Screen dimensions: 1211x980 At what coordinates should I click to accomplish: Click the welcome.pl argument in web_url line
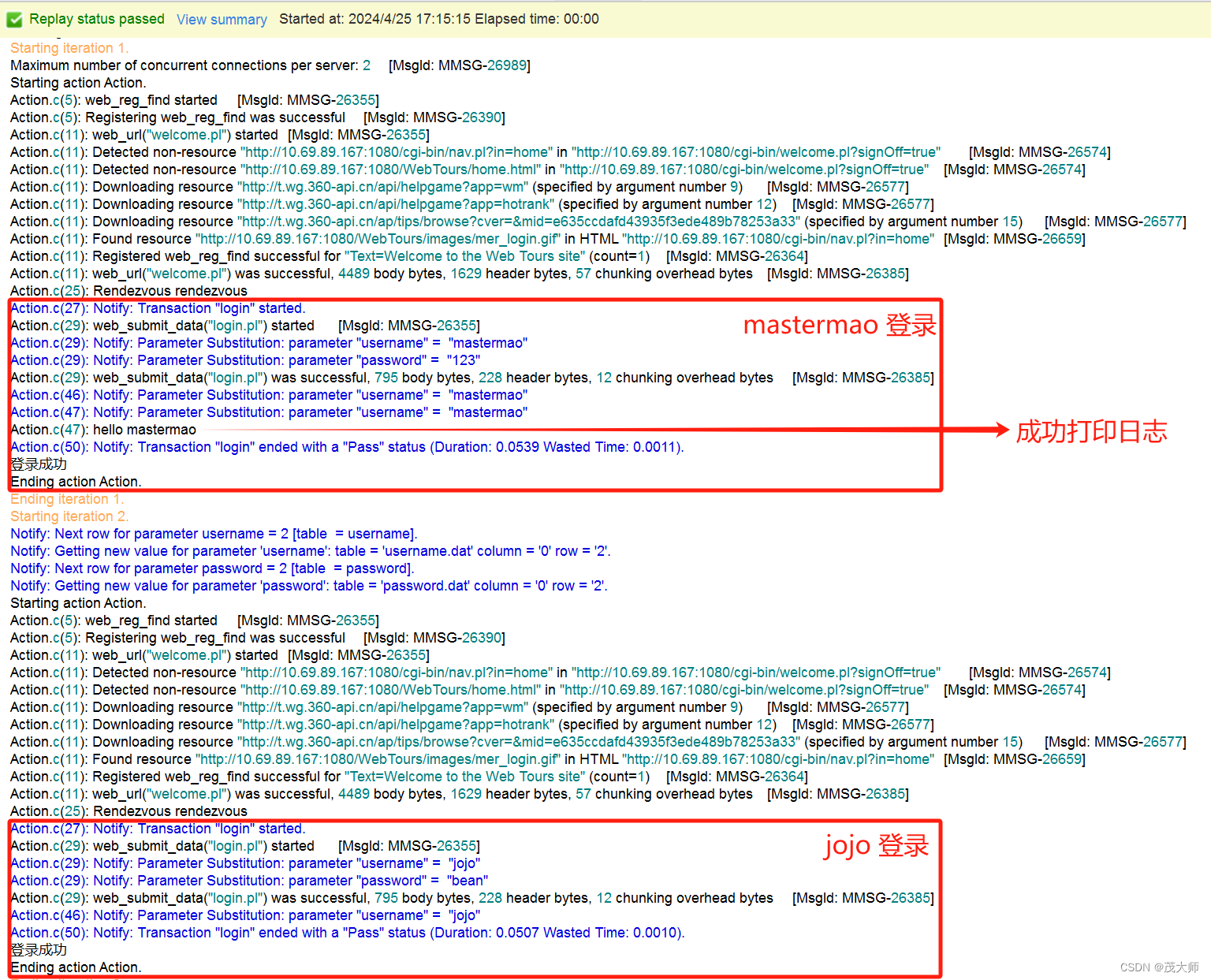pos(186,135)
